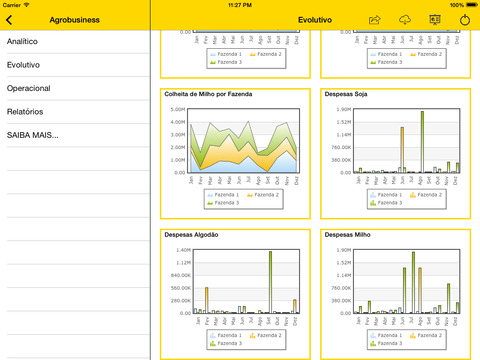Select Evolutivo in the sidebar
Image resolution: width=480 pixels, height=360 pixels.
point(75,65)
